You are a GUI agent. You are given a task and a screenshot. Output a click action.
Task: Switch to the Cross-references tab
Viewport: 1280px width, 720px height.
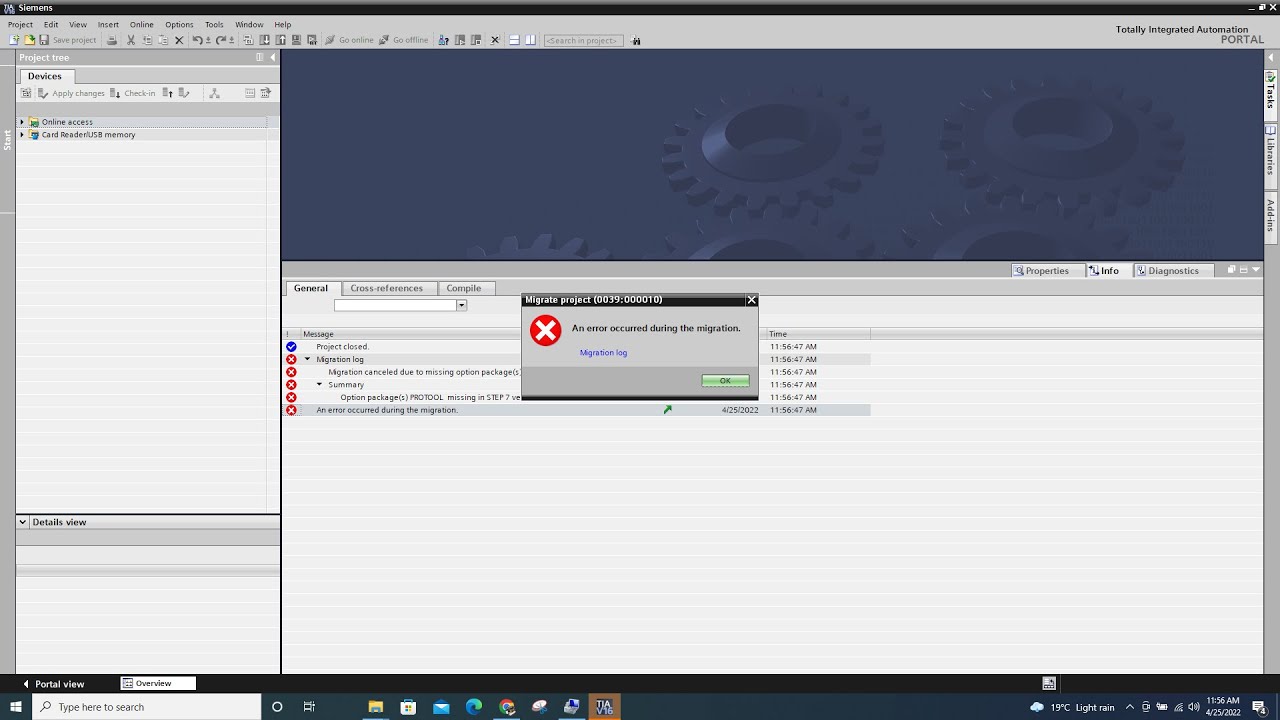point(386,288)
